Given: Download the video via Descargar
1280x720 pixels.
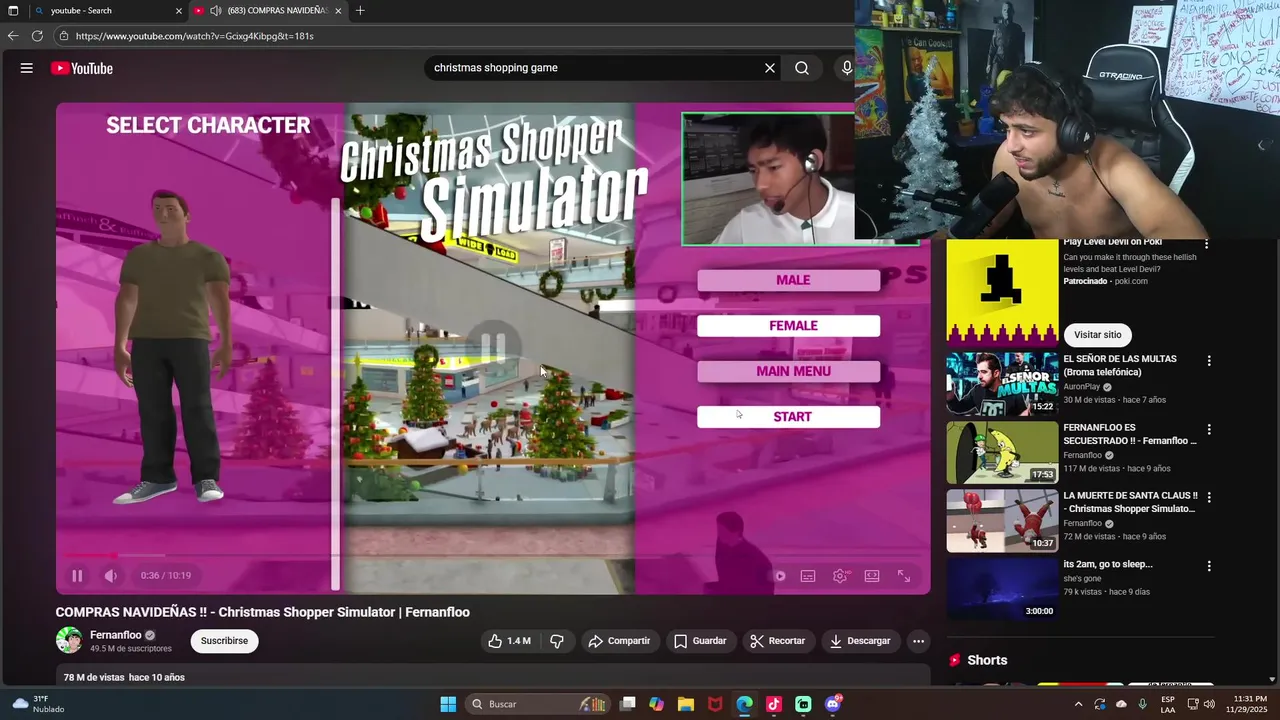Looking at the screenshot, I should [x=860, y=641].
